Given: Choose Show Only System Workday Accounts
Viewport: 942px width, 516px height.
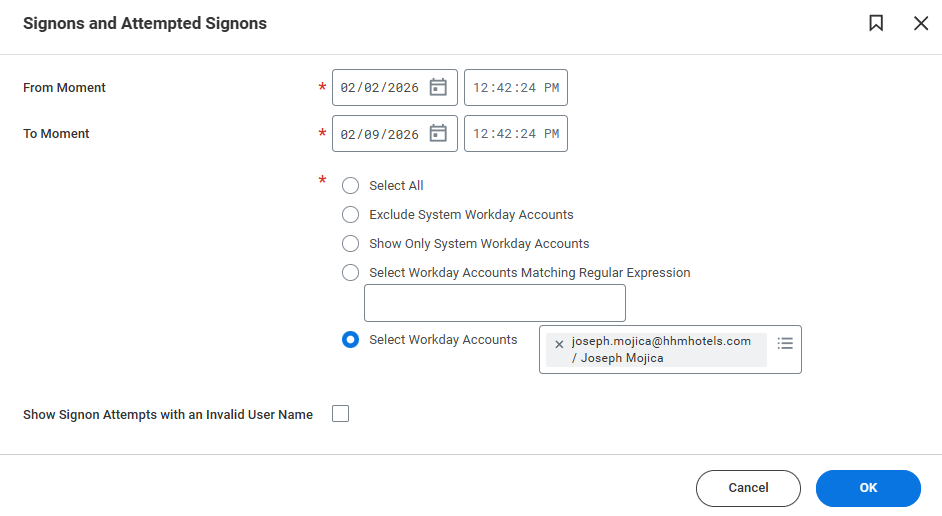Looking at the screenshot, I should (350, 243).
